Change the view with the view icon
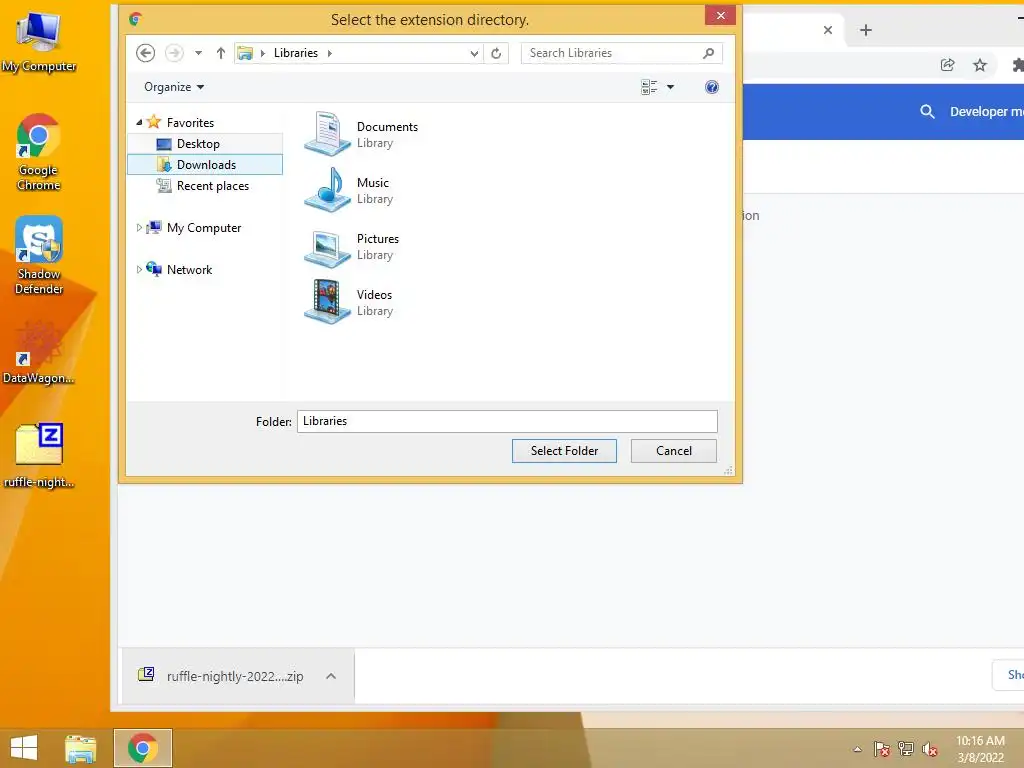Viewport: 1024px width, 768px height. tap(649, 87)
